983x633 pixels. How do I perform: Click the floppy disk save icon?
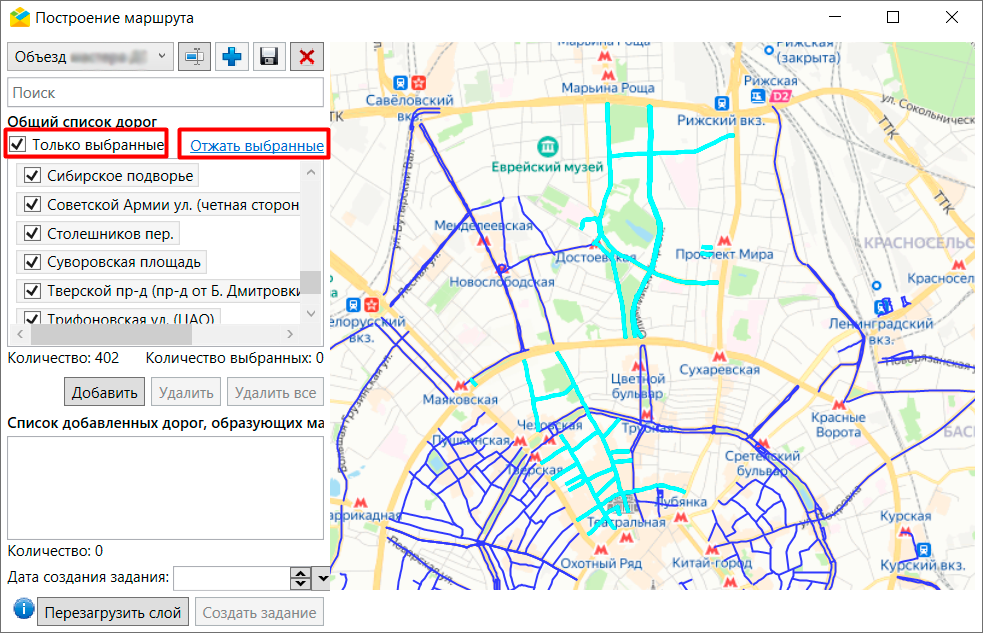[x=268, y=57]
